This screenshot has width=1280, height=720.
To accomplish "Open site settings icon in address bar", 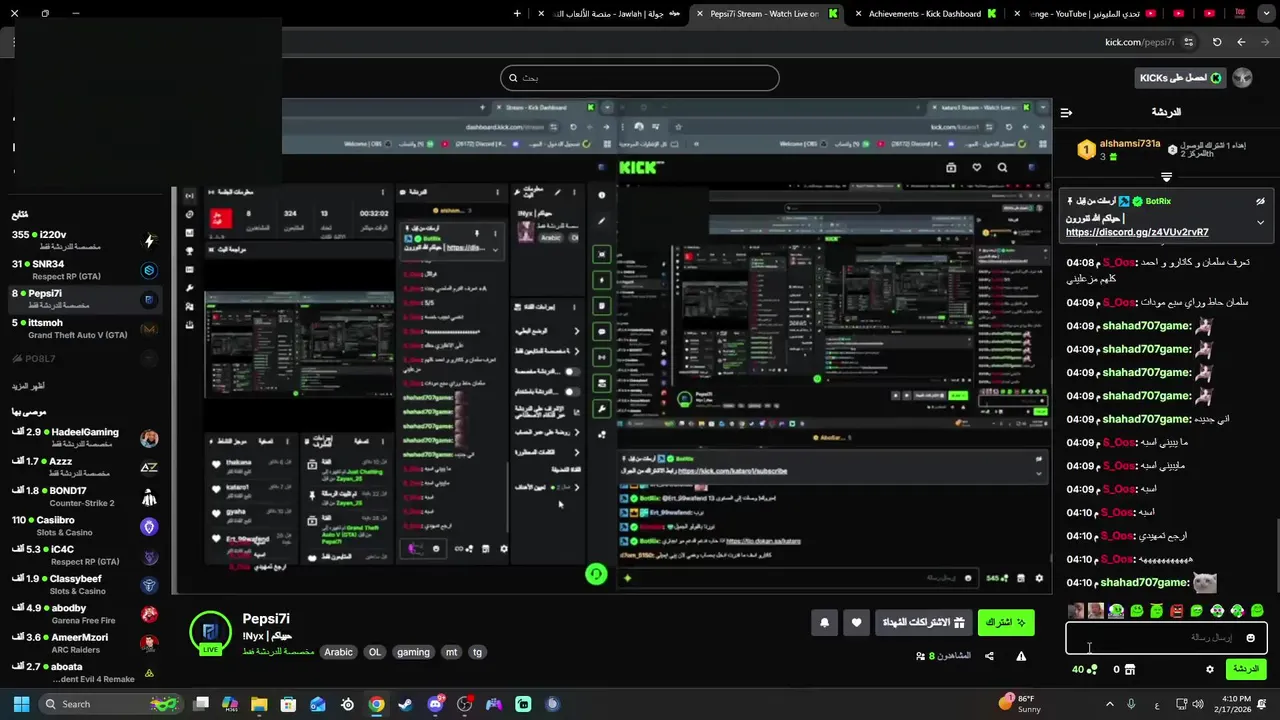I will 1188,42.
